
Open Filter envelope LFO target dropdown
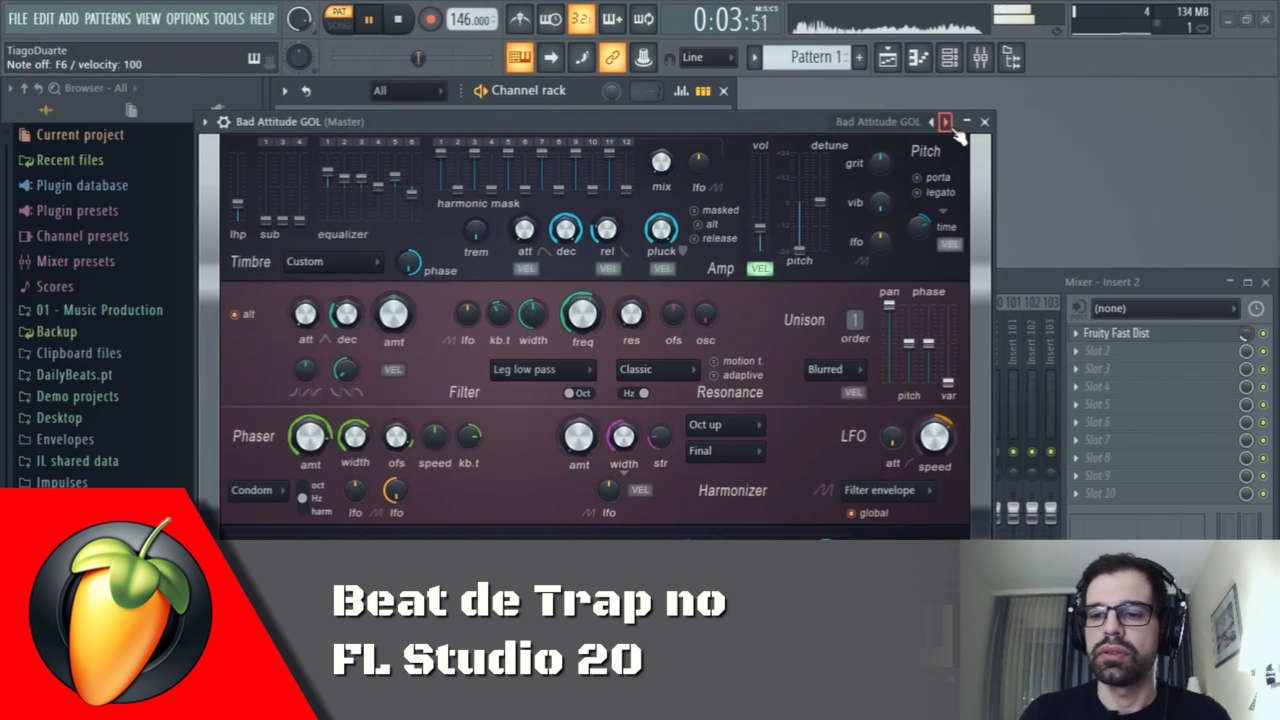pos(888,491)
